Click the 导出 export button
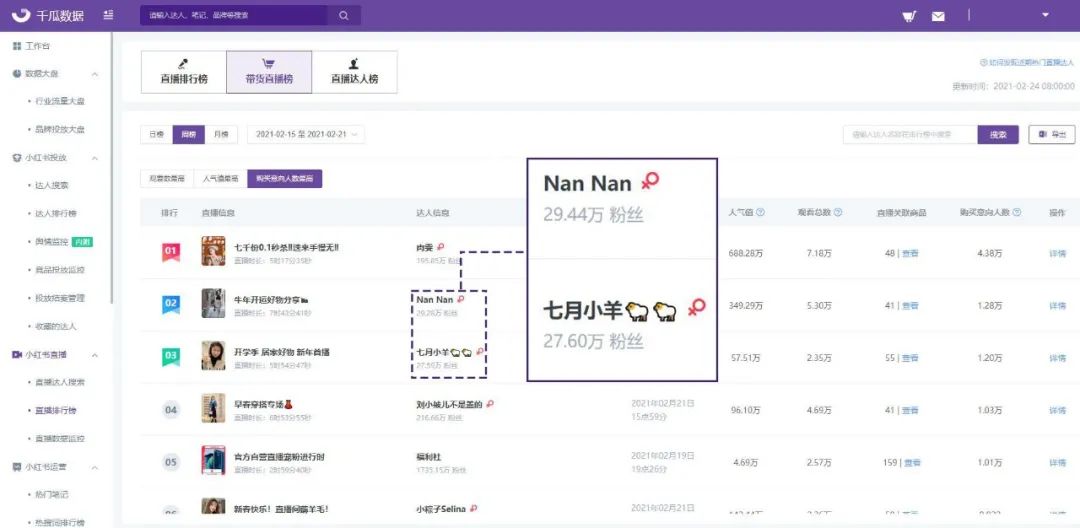 click(x=1052, y=135)
